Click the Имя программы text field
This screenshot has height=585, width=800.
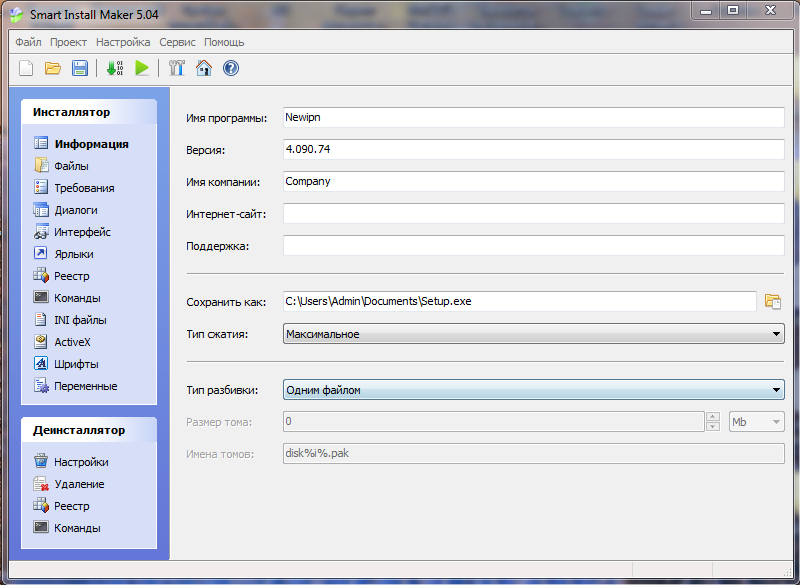[533, 118]
